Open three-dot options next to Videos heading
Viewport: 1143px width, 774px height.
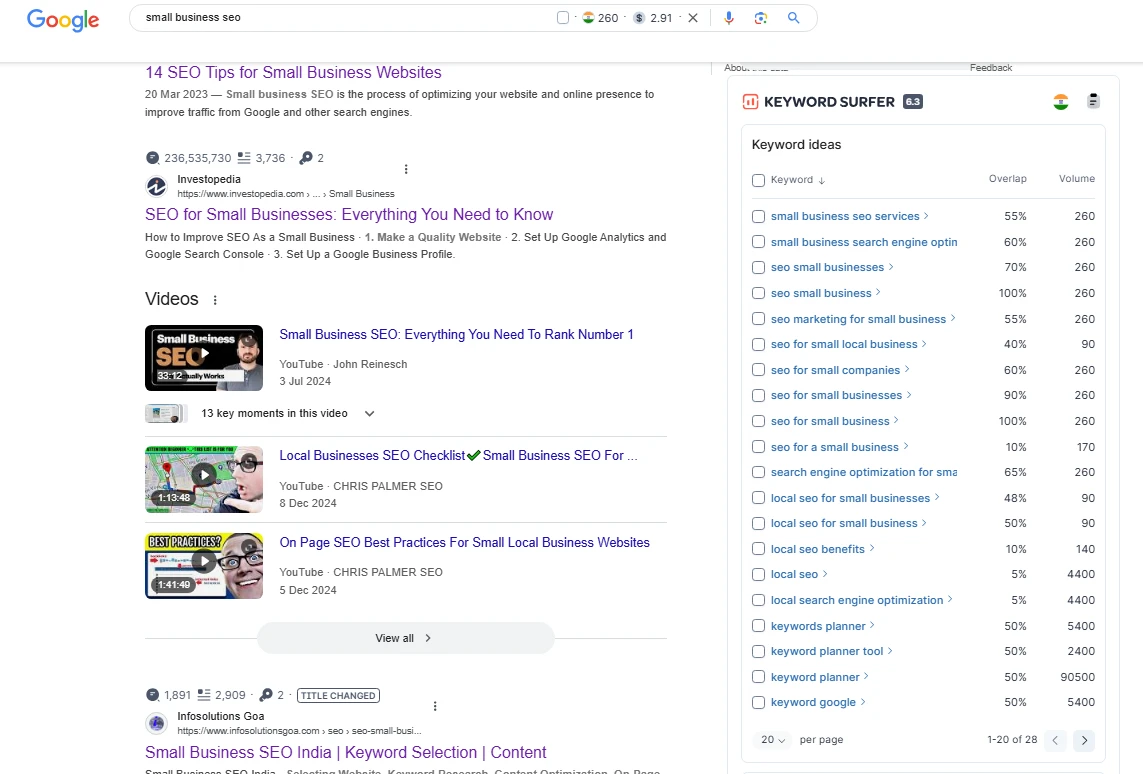click(215, 300)
